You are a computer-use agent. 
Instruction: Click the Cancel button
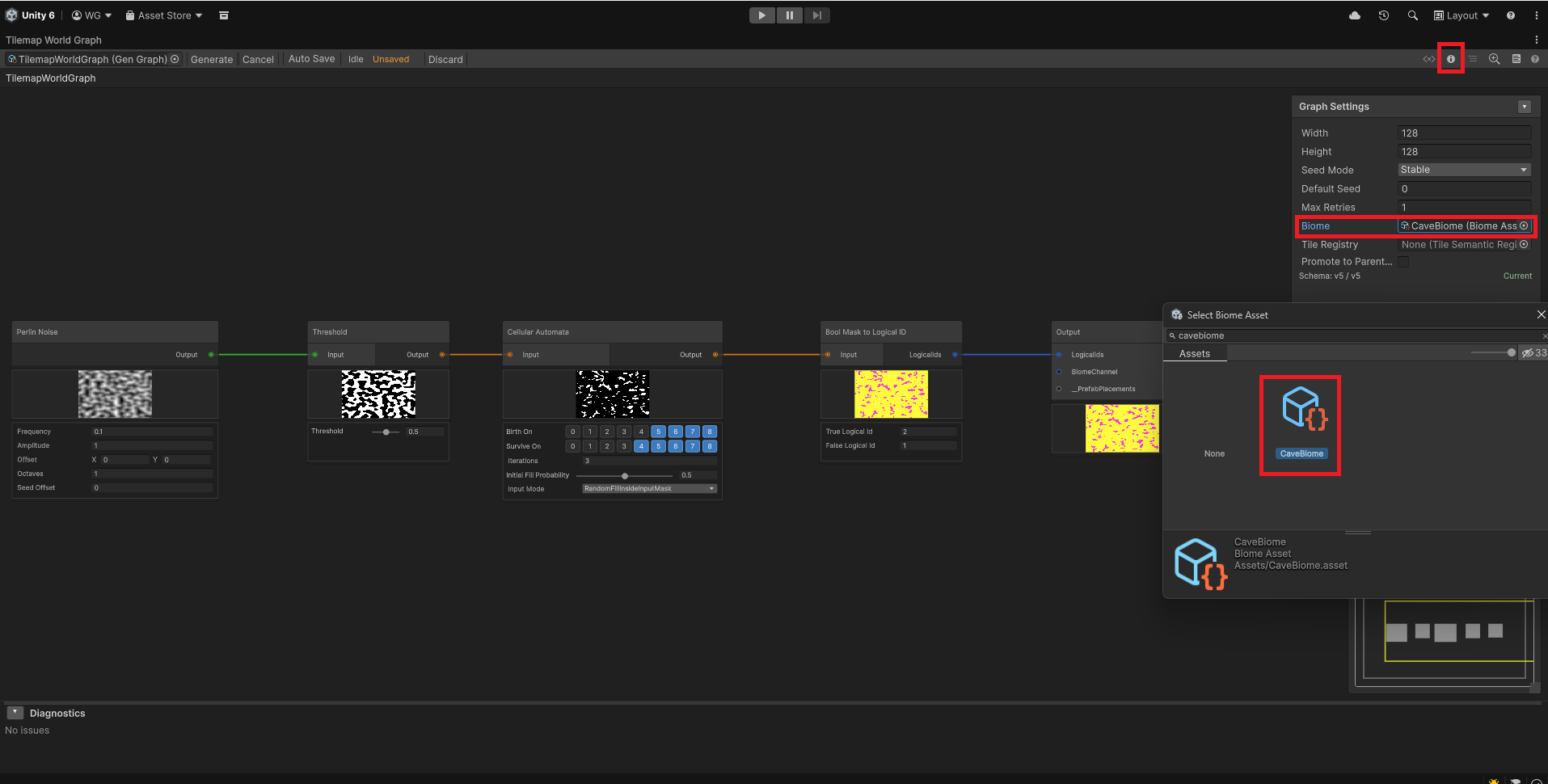tap(258, 59)
